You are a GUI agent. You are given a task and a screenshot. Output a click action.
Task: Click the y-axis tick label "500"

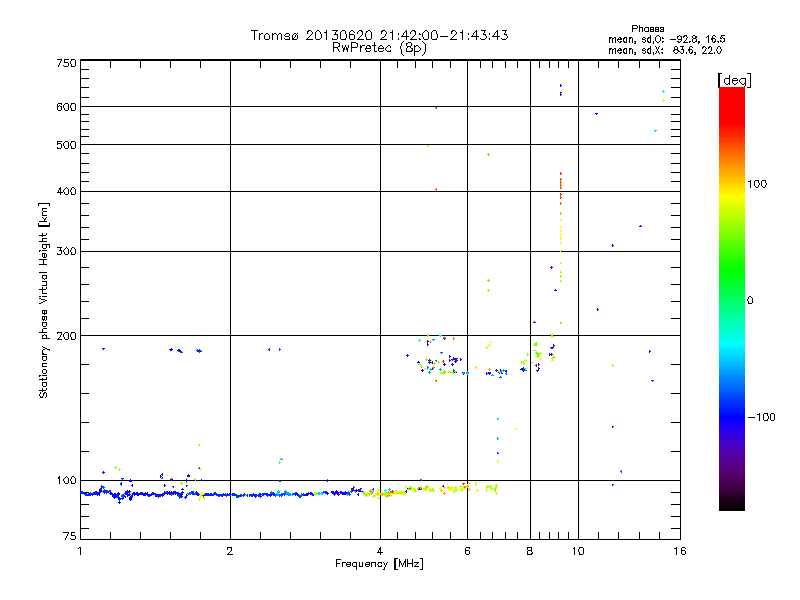(x=66, y=145)
